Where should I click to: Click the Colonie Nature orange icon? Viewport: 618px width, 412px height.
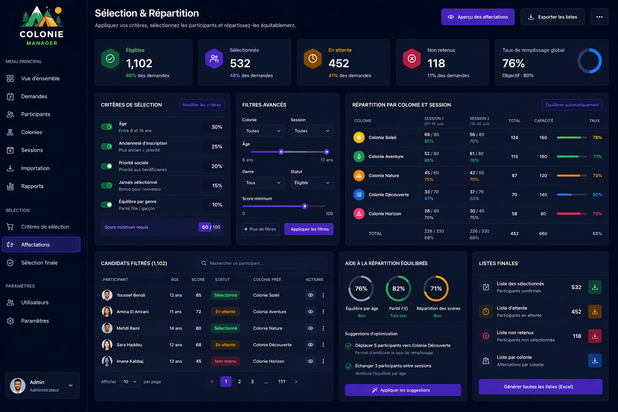pyautogui.click(x=359, y=175)
